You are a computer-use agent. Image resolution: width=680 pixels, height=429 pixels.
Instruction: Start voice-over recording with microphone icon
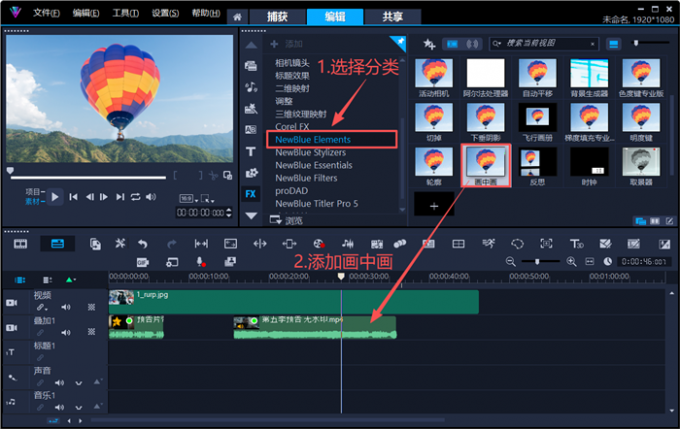tap(200, 262)
